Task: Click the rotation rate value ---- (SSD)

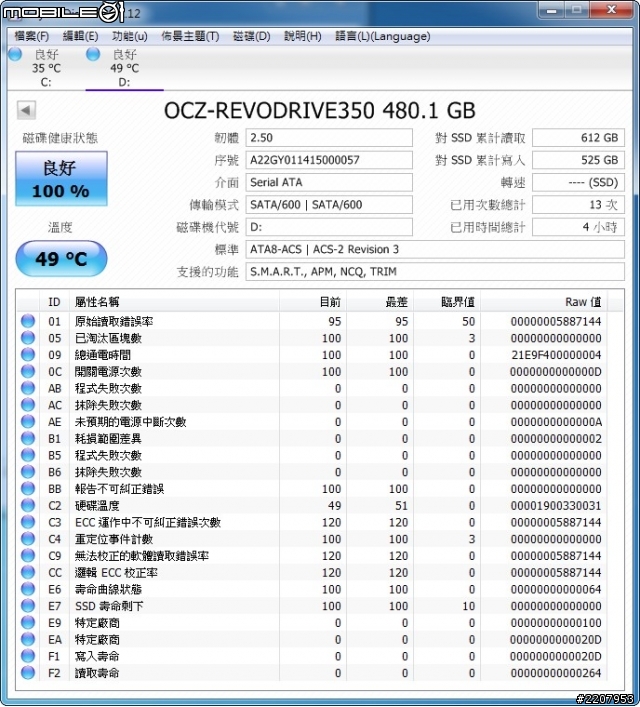Action: point(578,182)
